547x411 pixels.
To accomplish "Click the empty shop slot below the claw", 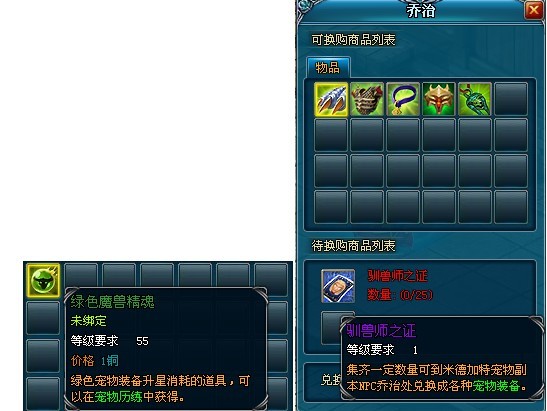I will (x=331, y=135).
